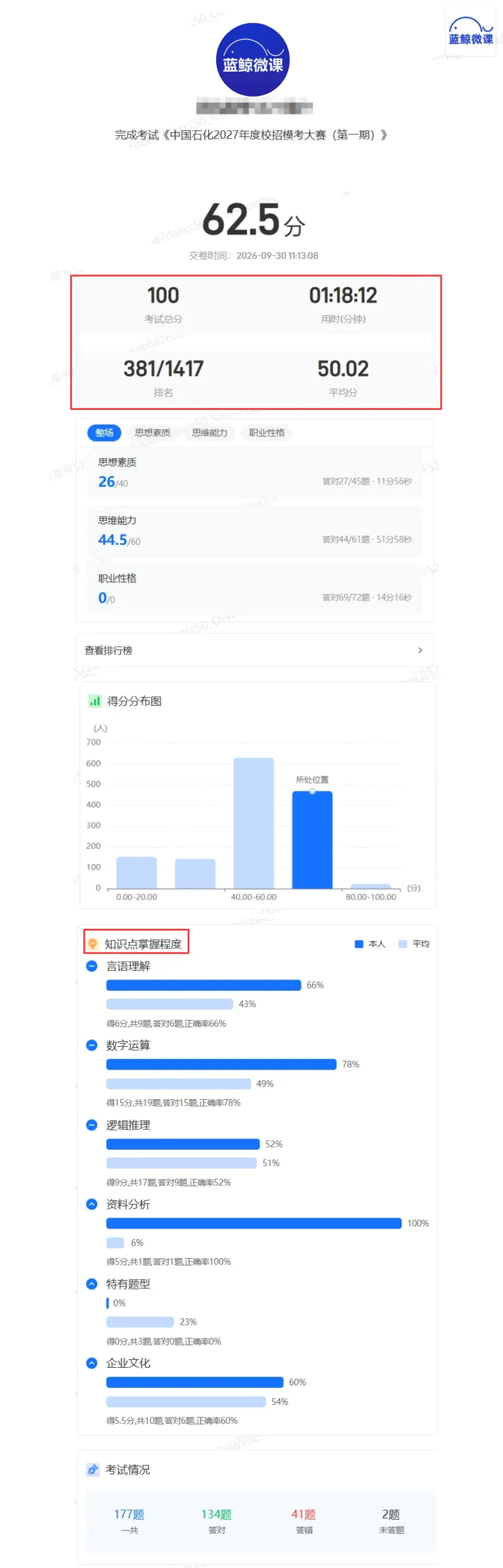This screenshot has width=503, height=1568.
Task: Click the 得5.5分,共10题 summary under 企业文化
Action: pos(172,1420)
